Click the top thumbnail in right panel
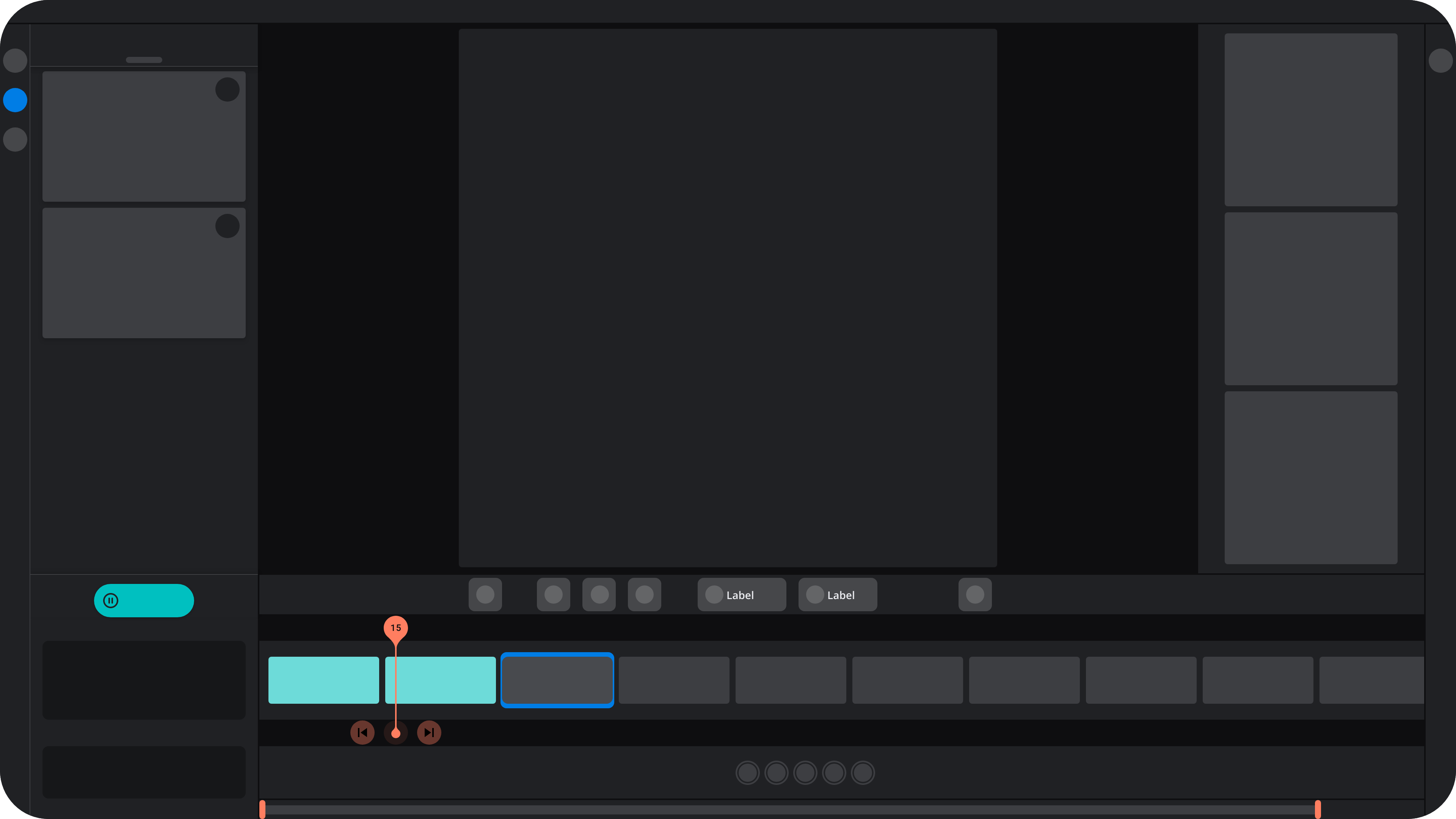The width and height of the screenshot is (1456, 819). click(x=1311, y=120)
